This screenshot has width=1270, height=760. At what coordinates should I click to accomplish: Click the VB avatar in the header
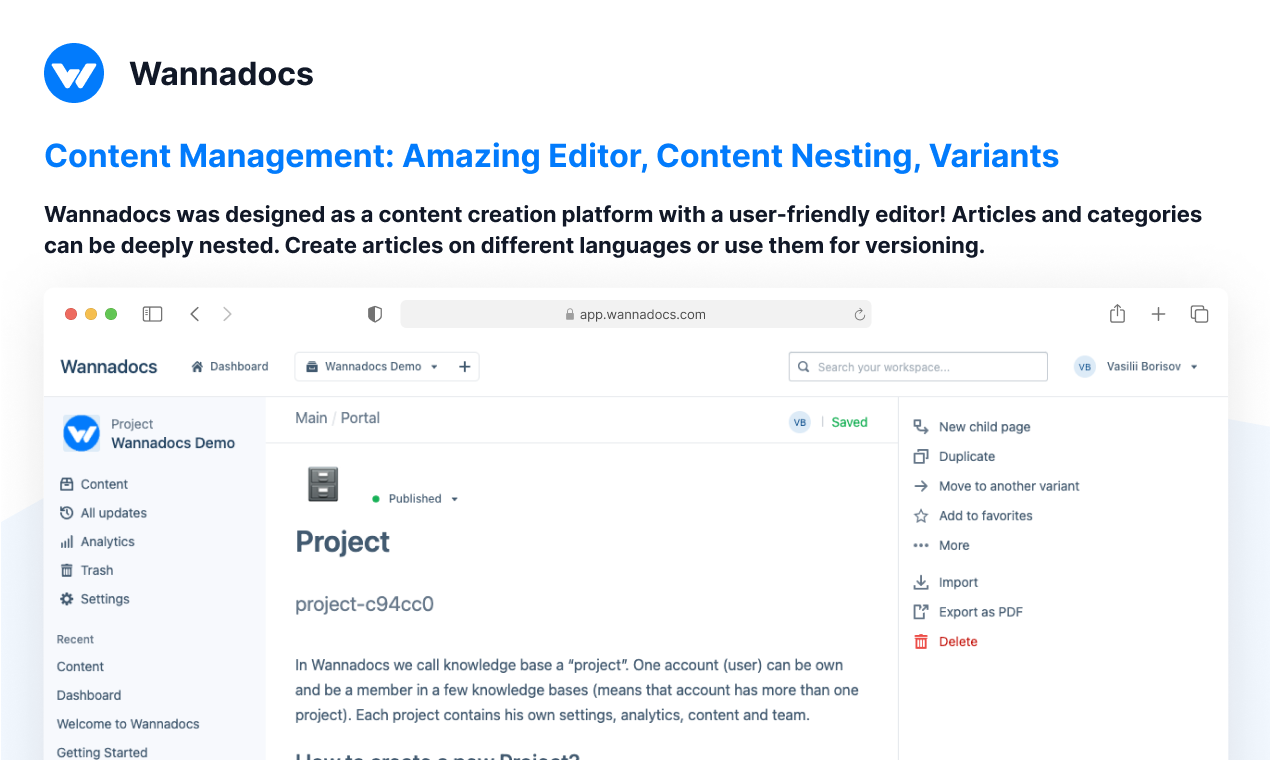click(1085, 367)
